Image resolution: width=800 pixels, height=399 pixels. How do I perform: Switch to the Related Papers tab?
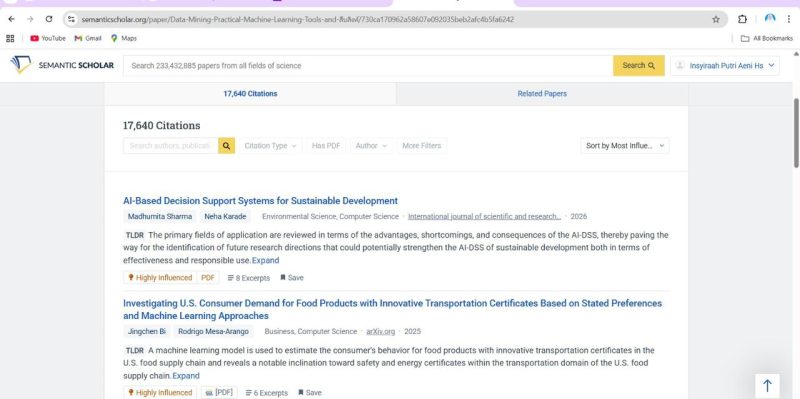coord(542,94)
